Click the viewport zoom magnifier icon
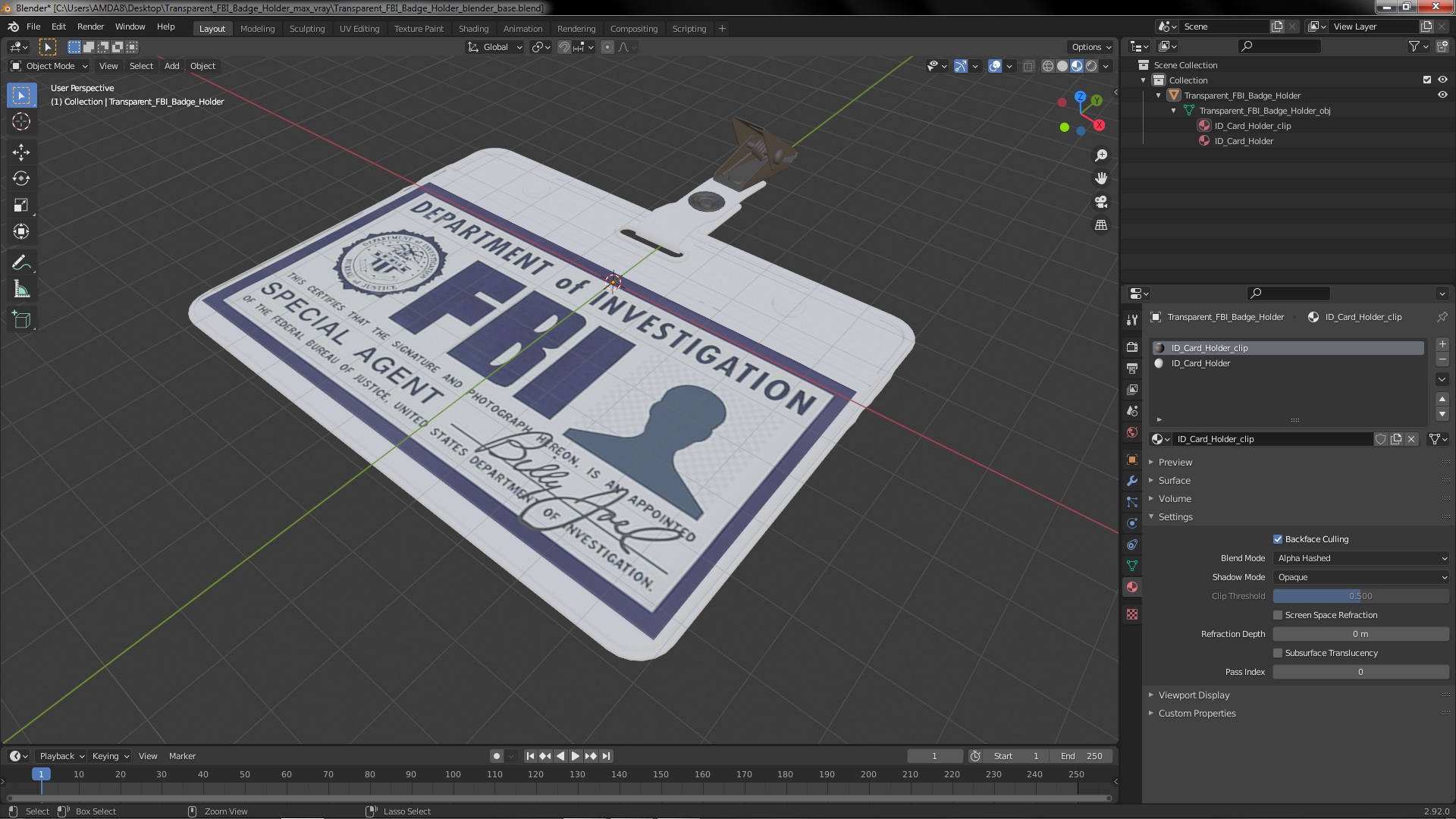Viewport: 1456px width, 819px height. 1101,155
